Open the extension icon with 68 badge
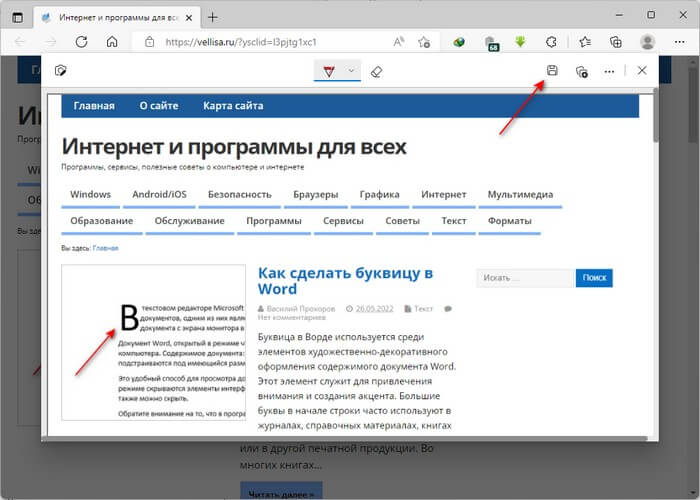Viewport: 700px width, 500px height. [x=492, y=43]
